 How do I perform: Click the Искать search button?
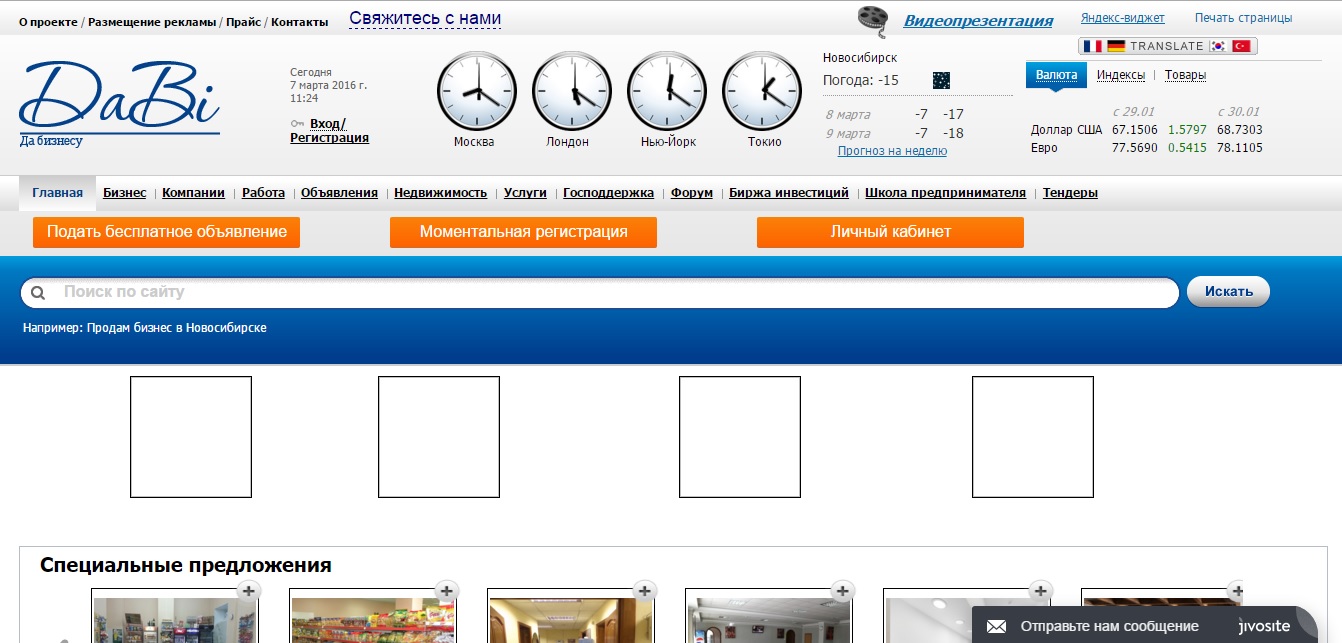1228,292
